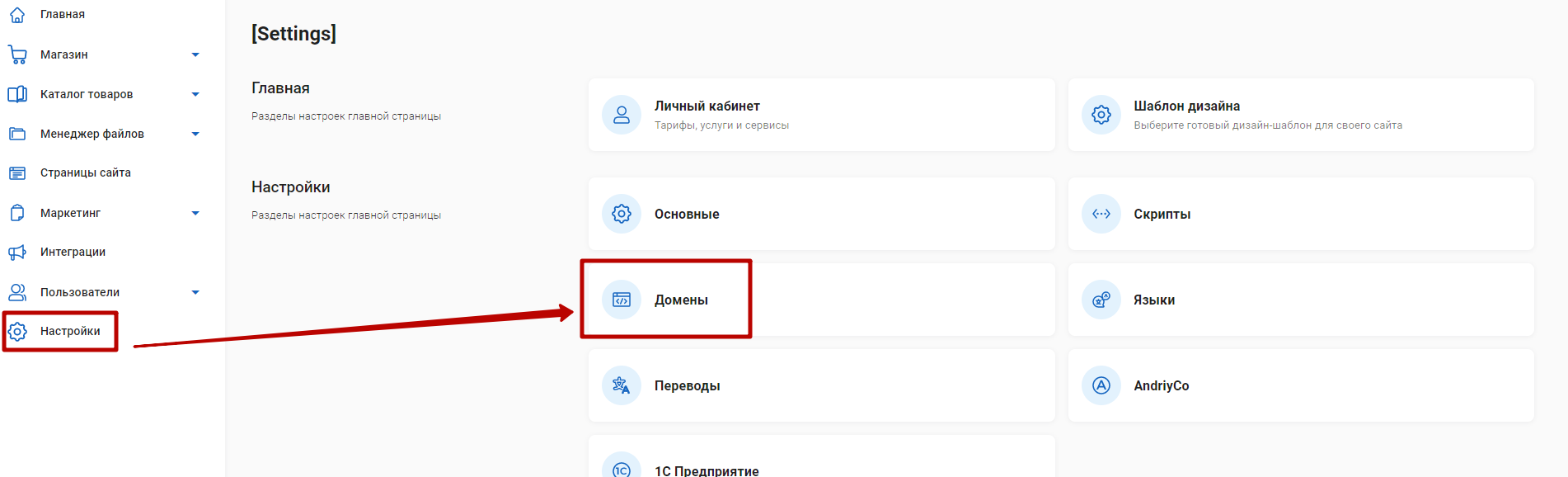1568x477 pixels.
Task: Click the translate icon on Переводы card
Action: 622,385
